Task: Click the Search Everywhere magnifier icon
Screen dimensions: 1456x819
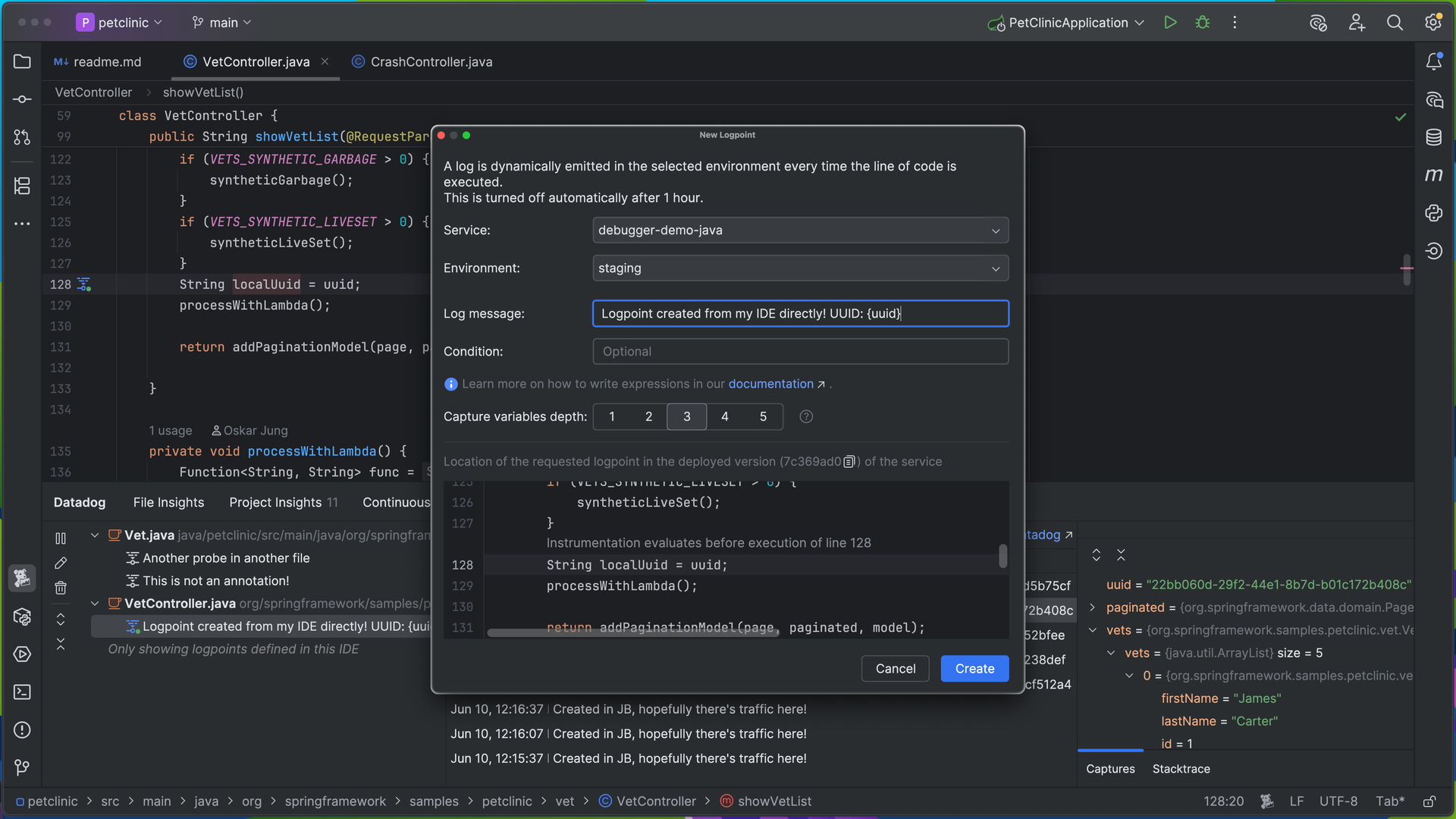Action: click(x=1395, y=23)
